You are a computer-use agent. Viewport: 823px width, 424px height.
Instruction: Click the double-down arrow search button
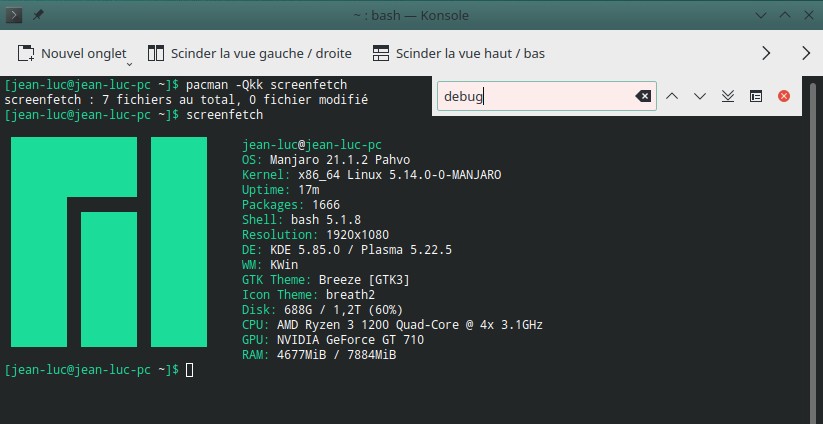pyautogui.click(x=727, y=96)
